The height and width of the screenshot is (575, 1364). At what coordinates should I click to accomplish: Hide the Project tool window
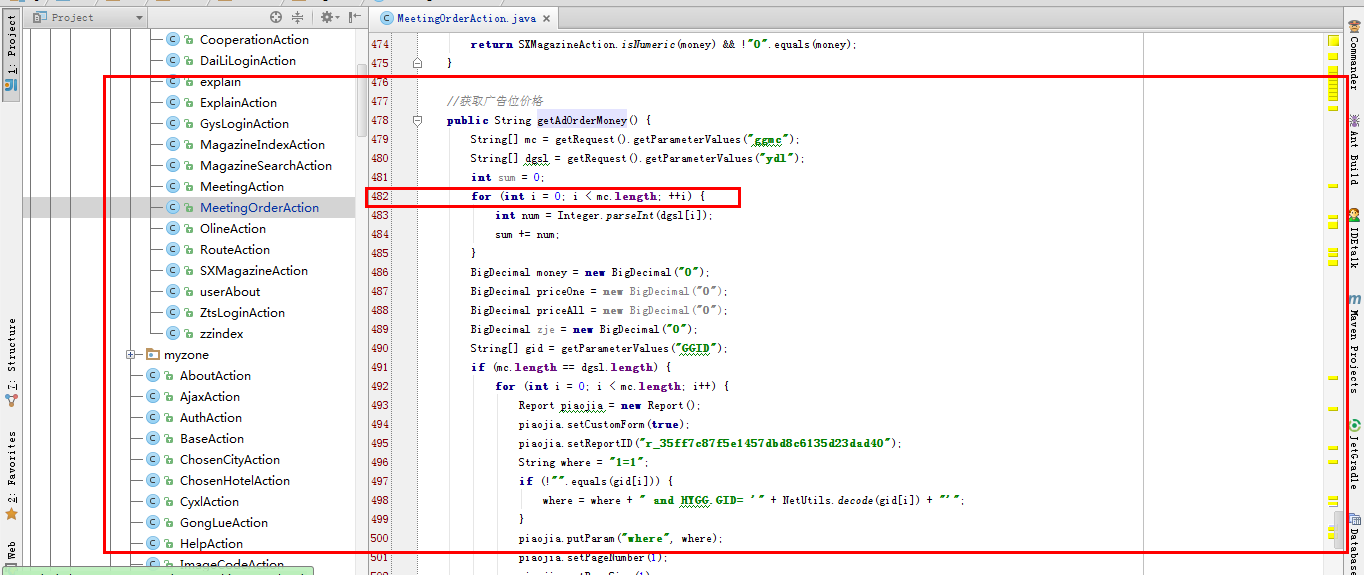[354, 17]
